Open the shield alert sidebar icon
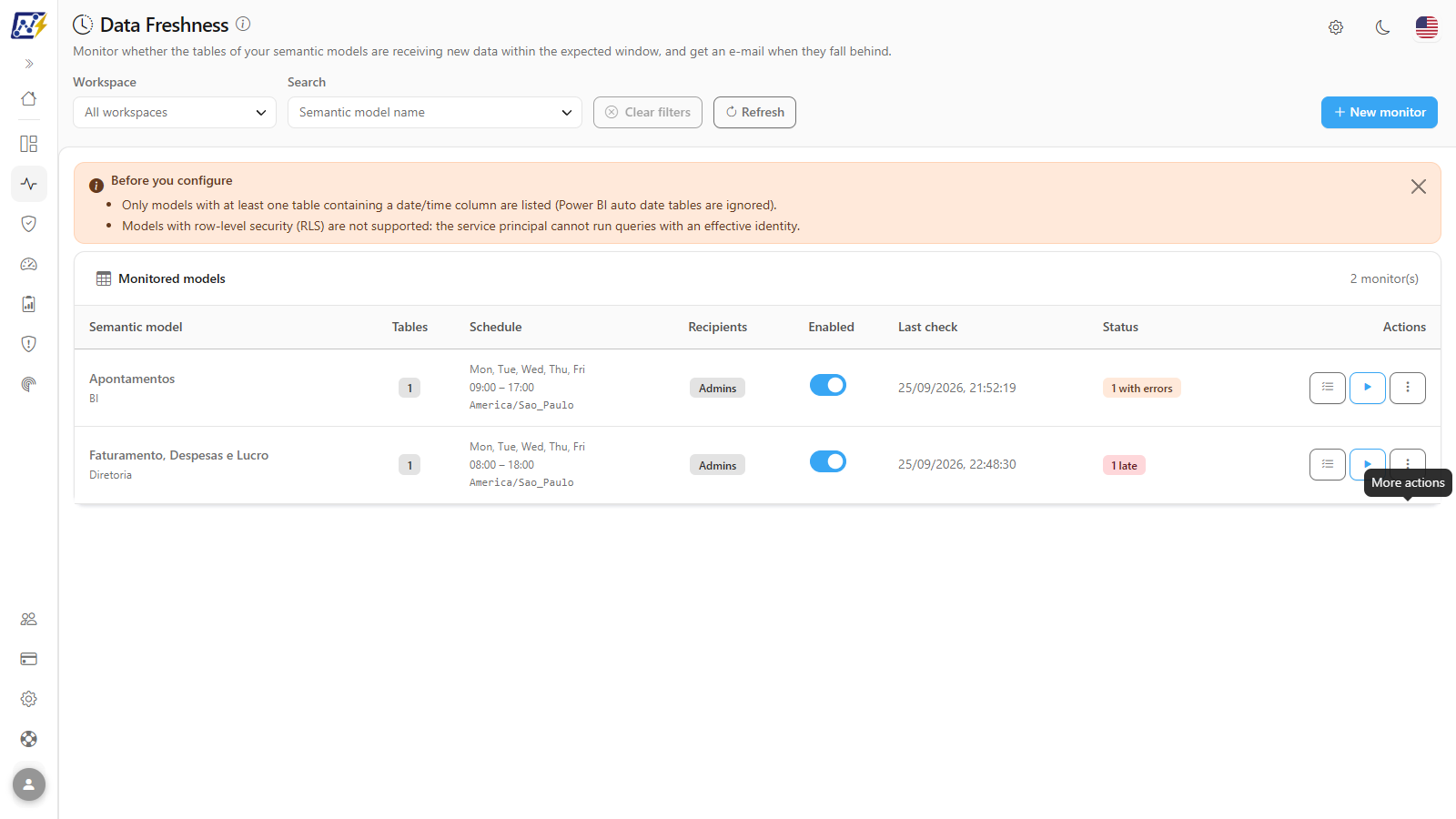The image size is (1456, 819). coord(29,344)
